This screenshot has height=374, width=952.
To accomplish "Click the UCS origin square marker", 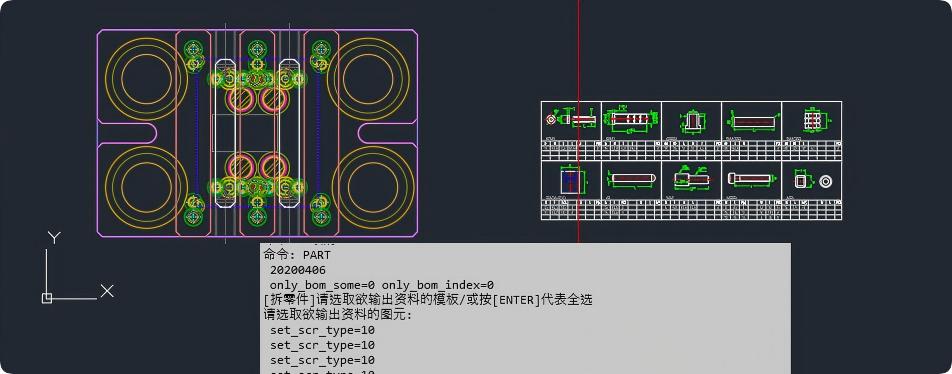I will click(47, 298).
